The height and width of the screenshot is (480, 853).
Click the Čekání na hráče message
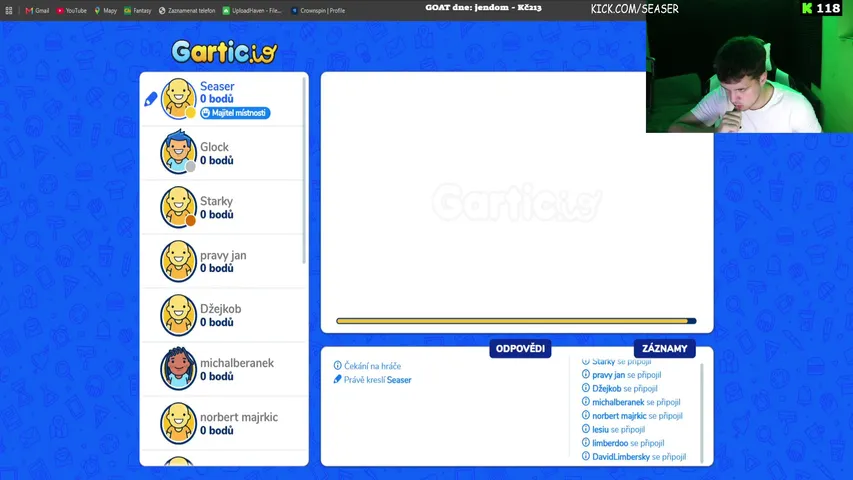(372, 366)
